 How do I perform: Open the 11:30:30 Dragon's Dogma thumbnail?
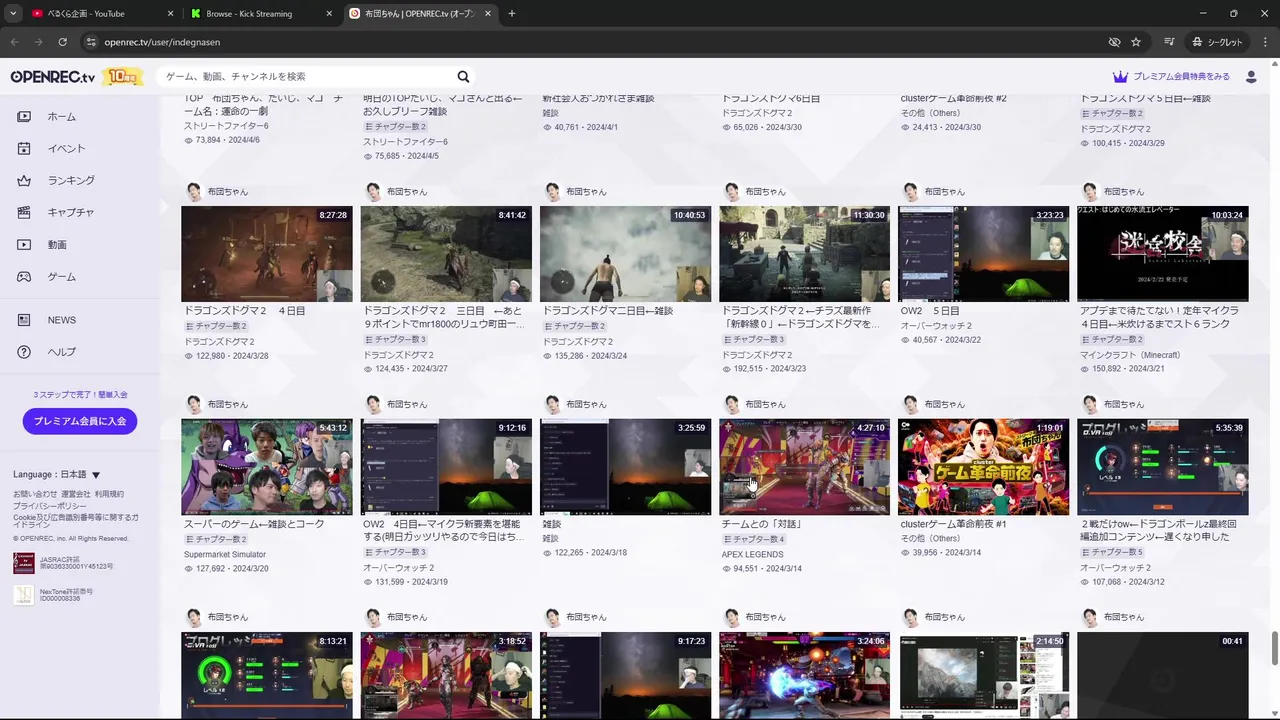804,254
